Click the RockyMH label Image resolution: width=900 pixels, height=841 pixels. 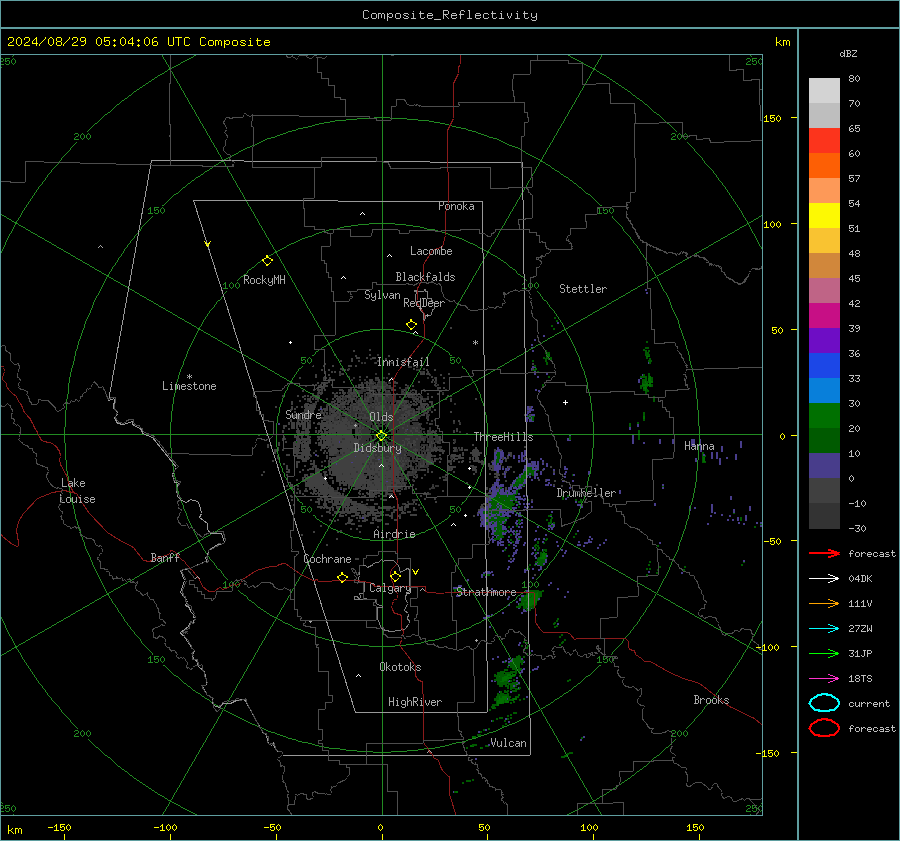click(264, 280)
